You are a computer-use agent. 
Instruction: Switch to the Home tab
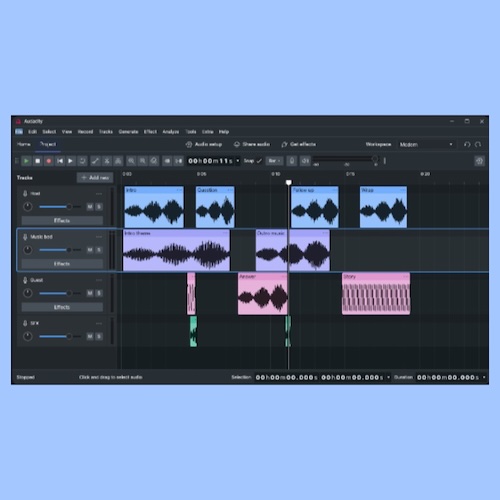(24, 144)
